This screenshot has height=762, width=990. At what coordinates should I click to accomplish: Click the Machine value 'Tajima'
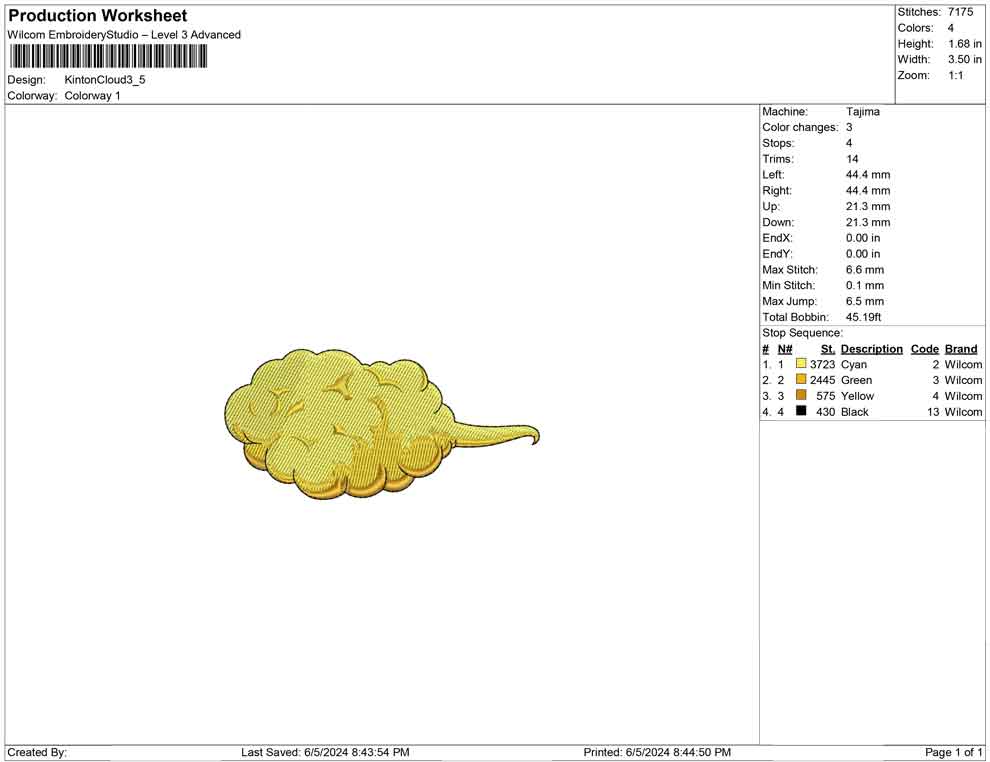pyautogui.click(x=862, y=112)
